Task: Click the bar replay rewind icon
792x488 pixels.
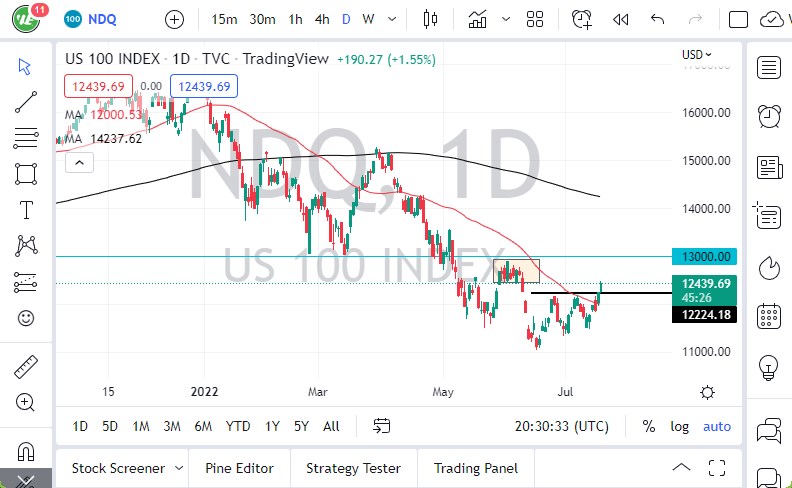Action: (x=620, y=19)
